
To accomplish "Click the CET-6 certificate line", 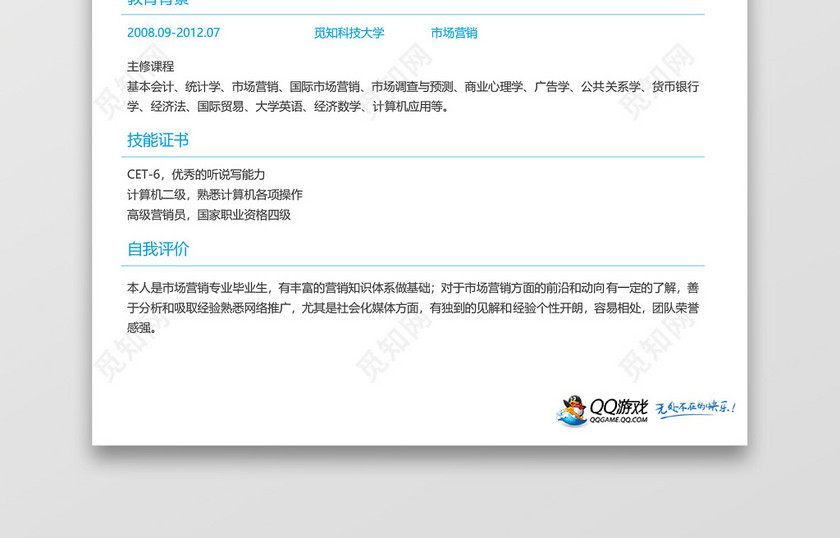I will point(196,174).
